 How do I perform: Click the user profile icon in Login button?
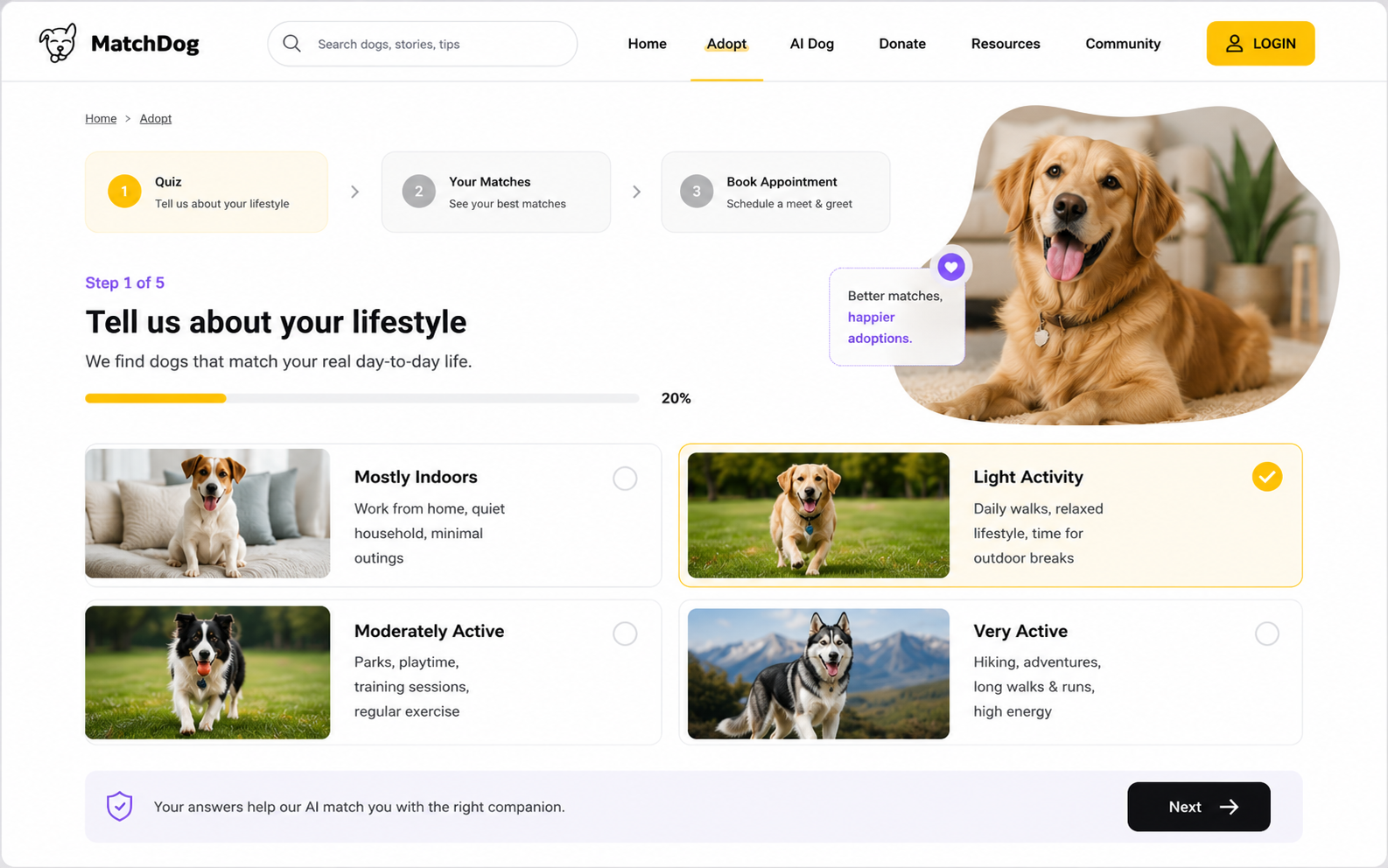pyautogui.click(x=1234, y=44)
